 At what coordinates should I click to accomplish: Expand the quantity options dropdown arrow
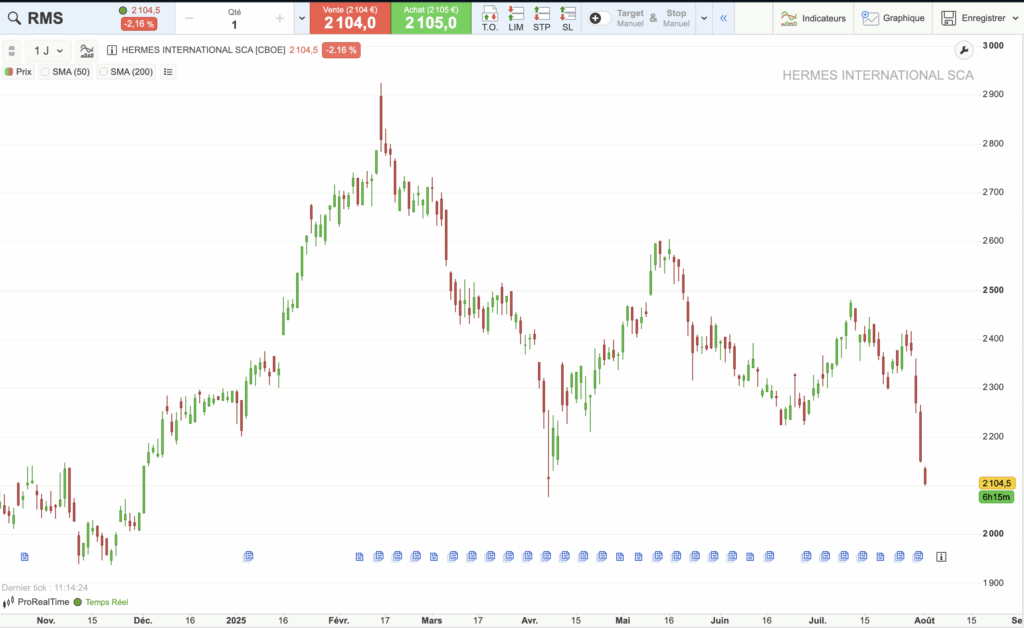302,18
